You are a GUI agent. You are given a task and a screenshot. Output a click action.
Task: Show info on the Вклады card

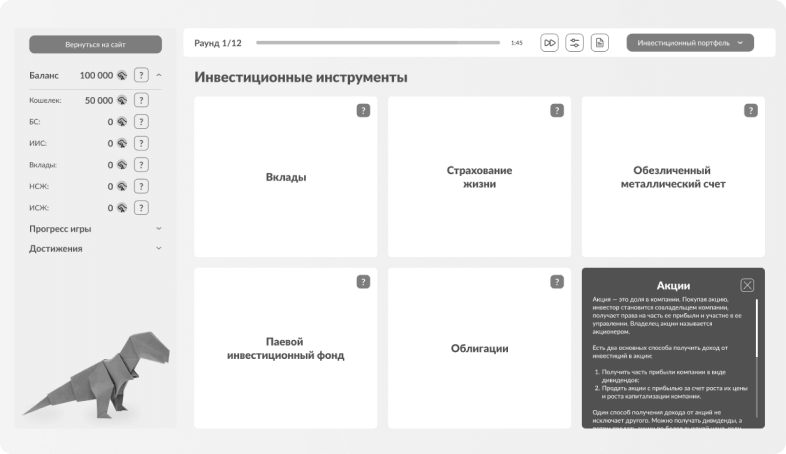[x=363, y=110]
